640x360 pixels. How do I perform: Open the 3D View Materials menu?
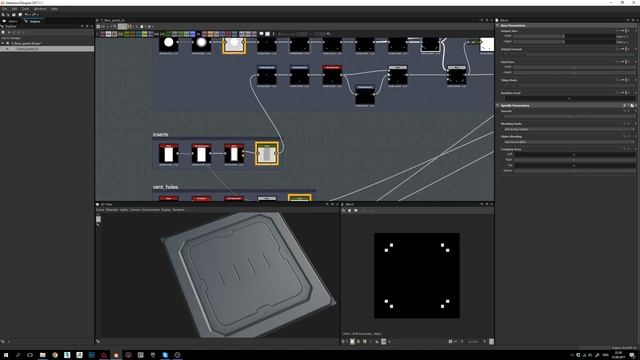point(112,210)
